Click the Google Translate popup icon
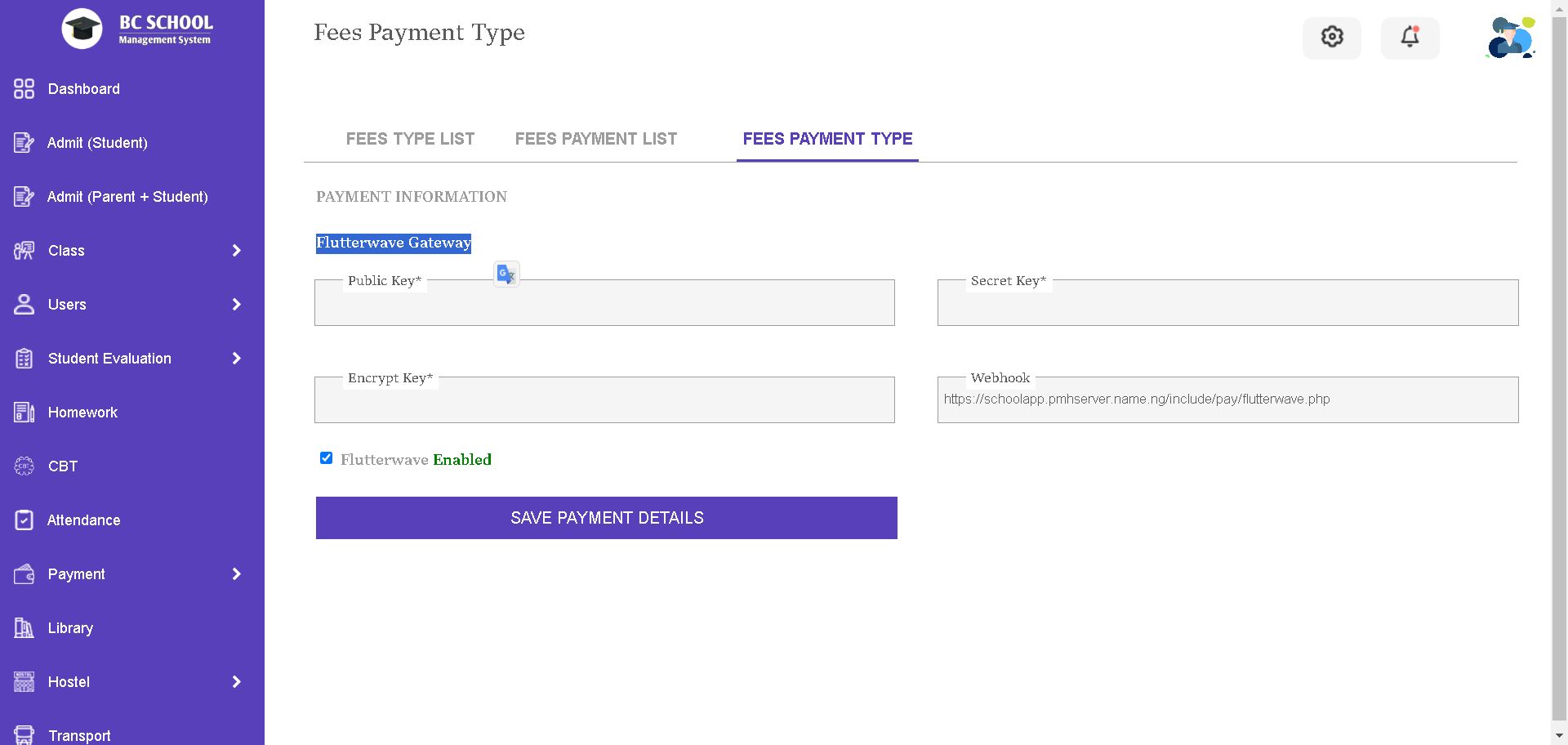The width and height of the screenshot is (1568, 745). click(x=506, y=274)
